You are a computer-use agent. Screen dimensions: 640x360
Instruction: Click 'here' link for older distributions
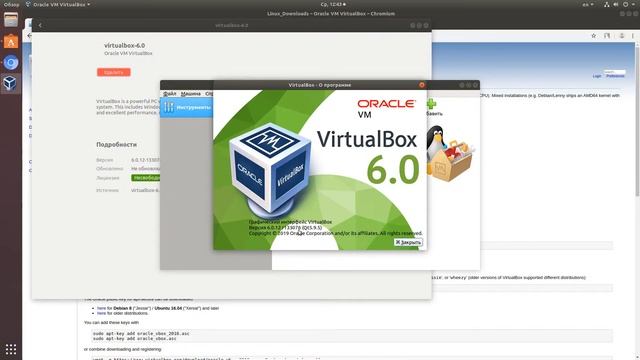[102, 313]
